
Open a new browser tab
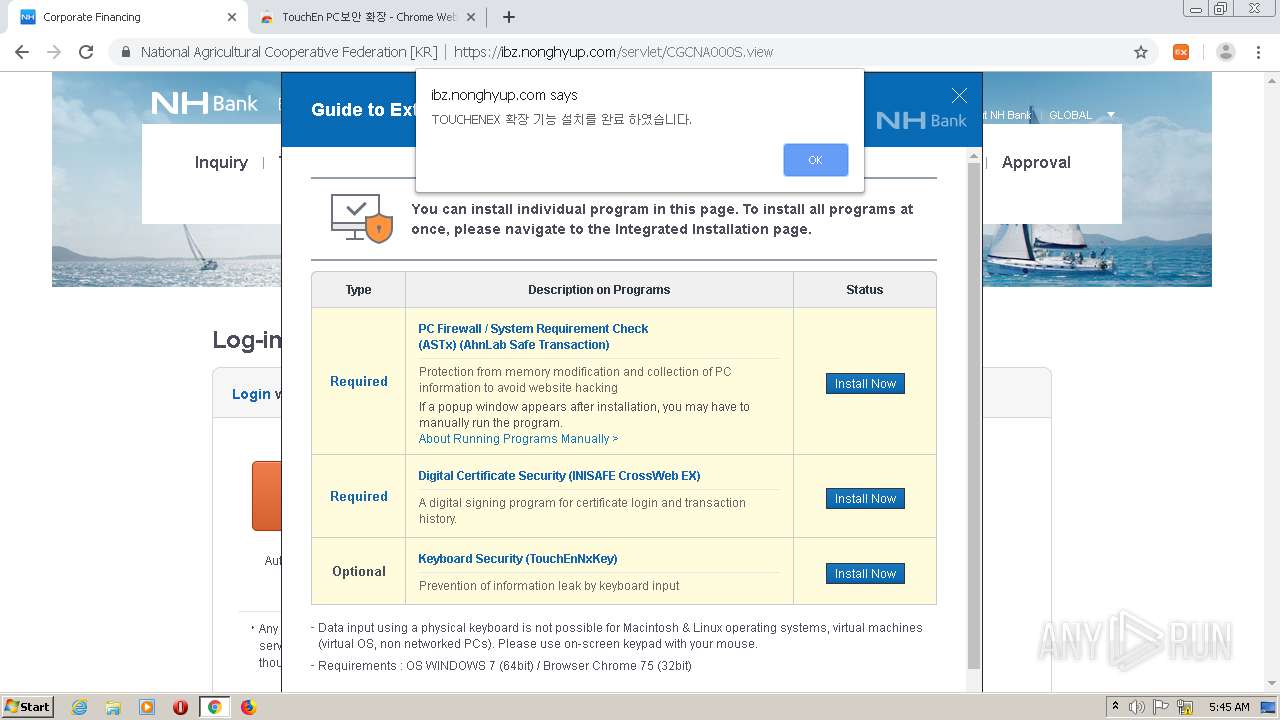coord(509,17)
